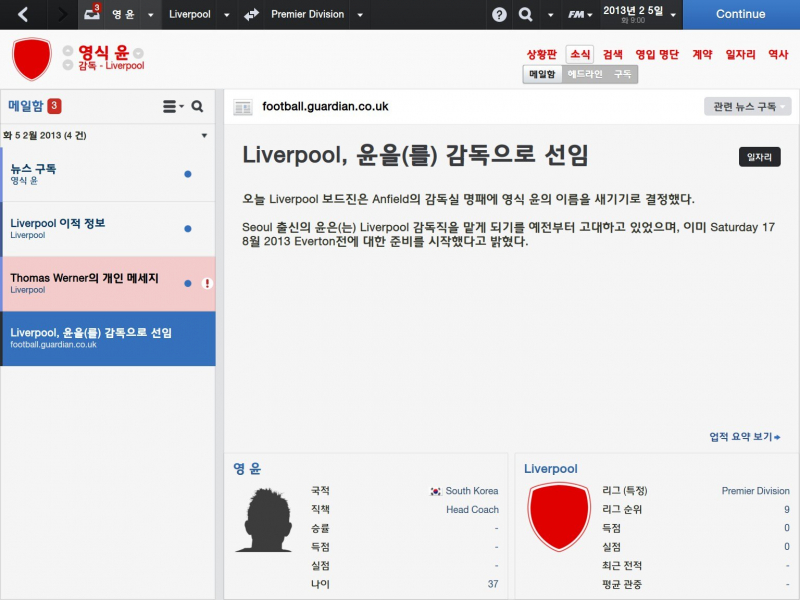The width and height of the screenshot is (800, 600).
Task: Open the Liverpool club panel heading
Action: 551,468
